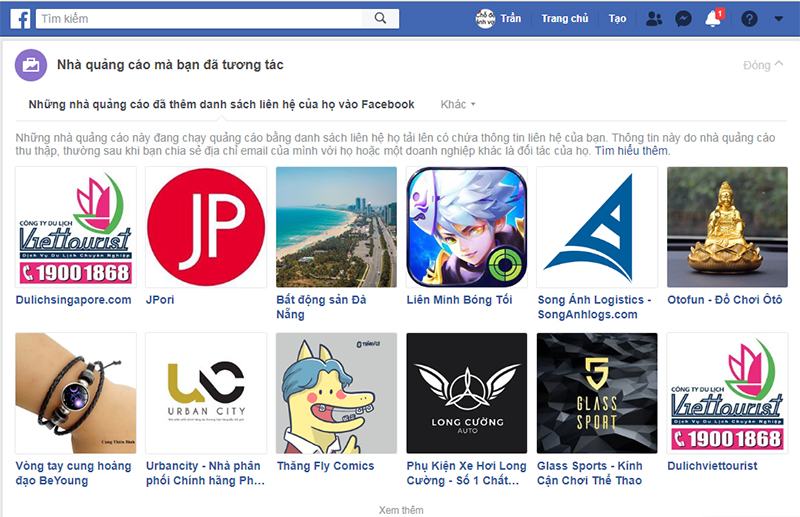Open Bất động sản Đà Nẵng link
800x517 pixels.
point(321,307)
